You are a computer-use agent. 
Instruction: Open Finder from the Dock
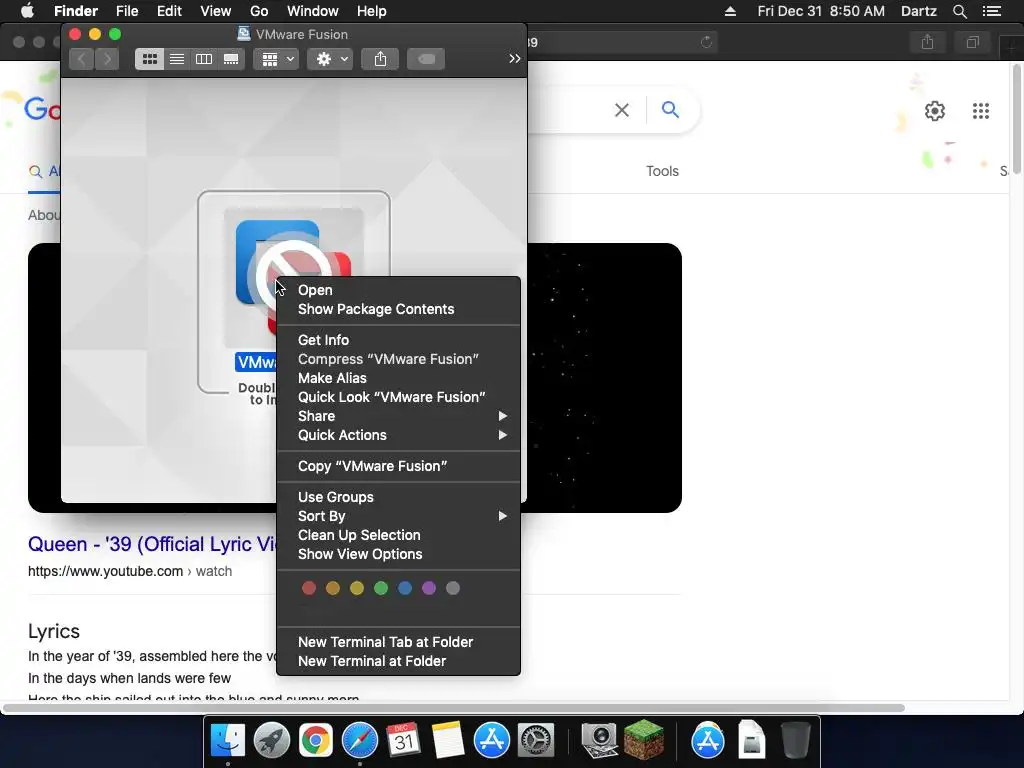pos(227,741)
